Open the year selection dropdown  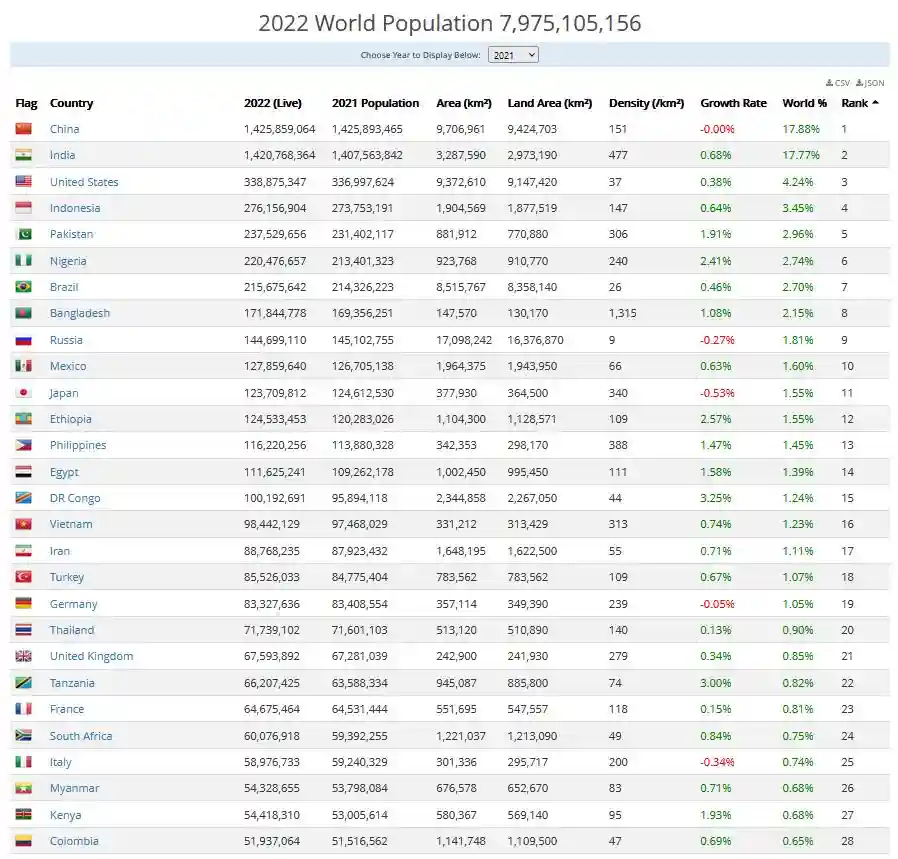click(x=513, y=55)
